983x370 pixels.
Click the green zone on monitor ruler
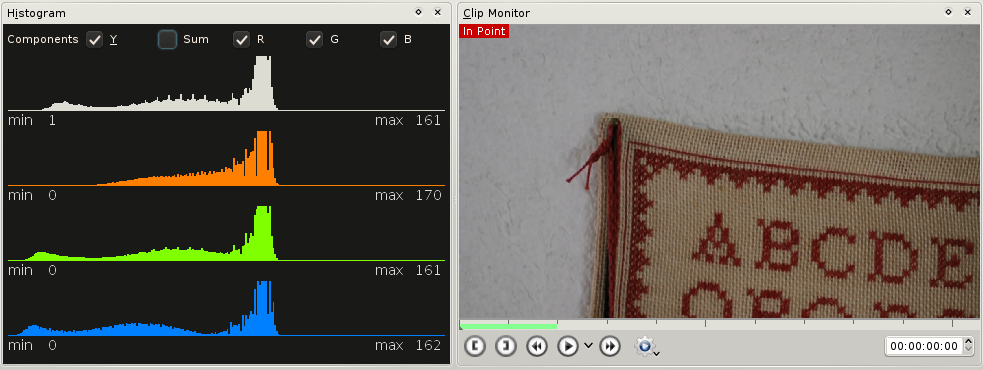(508, 326)
